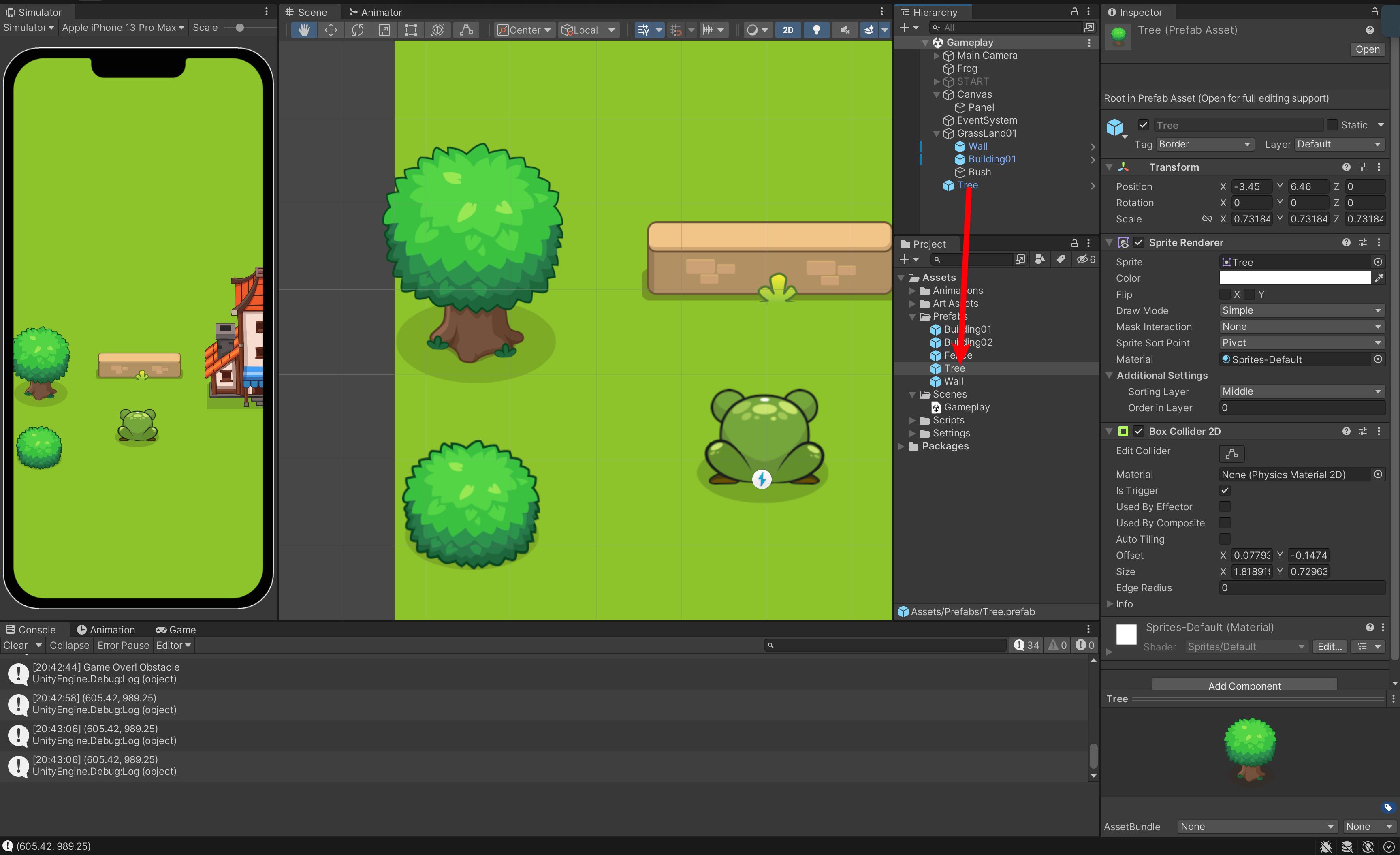Toggle console info messages count 34

coord(1027,645)
